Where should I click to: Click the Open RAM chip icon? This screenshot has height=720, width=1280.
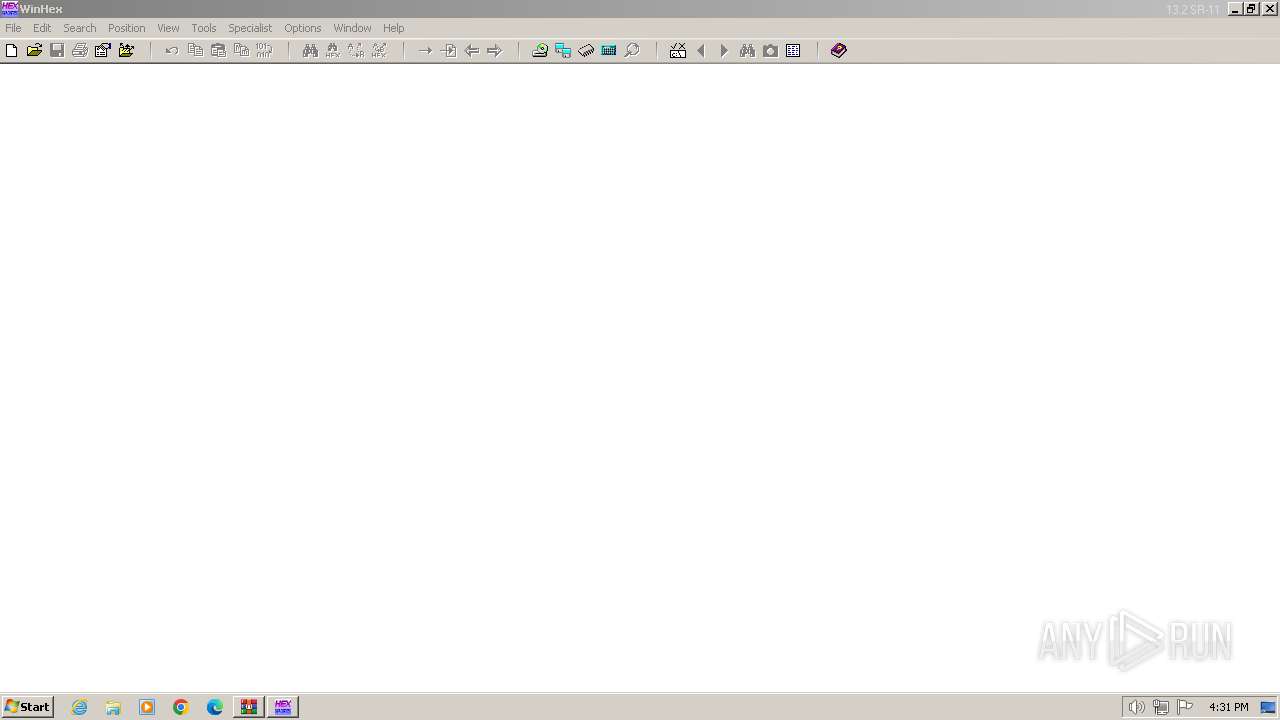click(586, 50)
